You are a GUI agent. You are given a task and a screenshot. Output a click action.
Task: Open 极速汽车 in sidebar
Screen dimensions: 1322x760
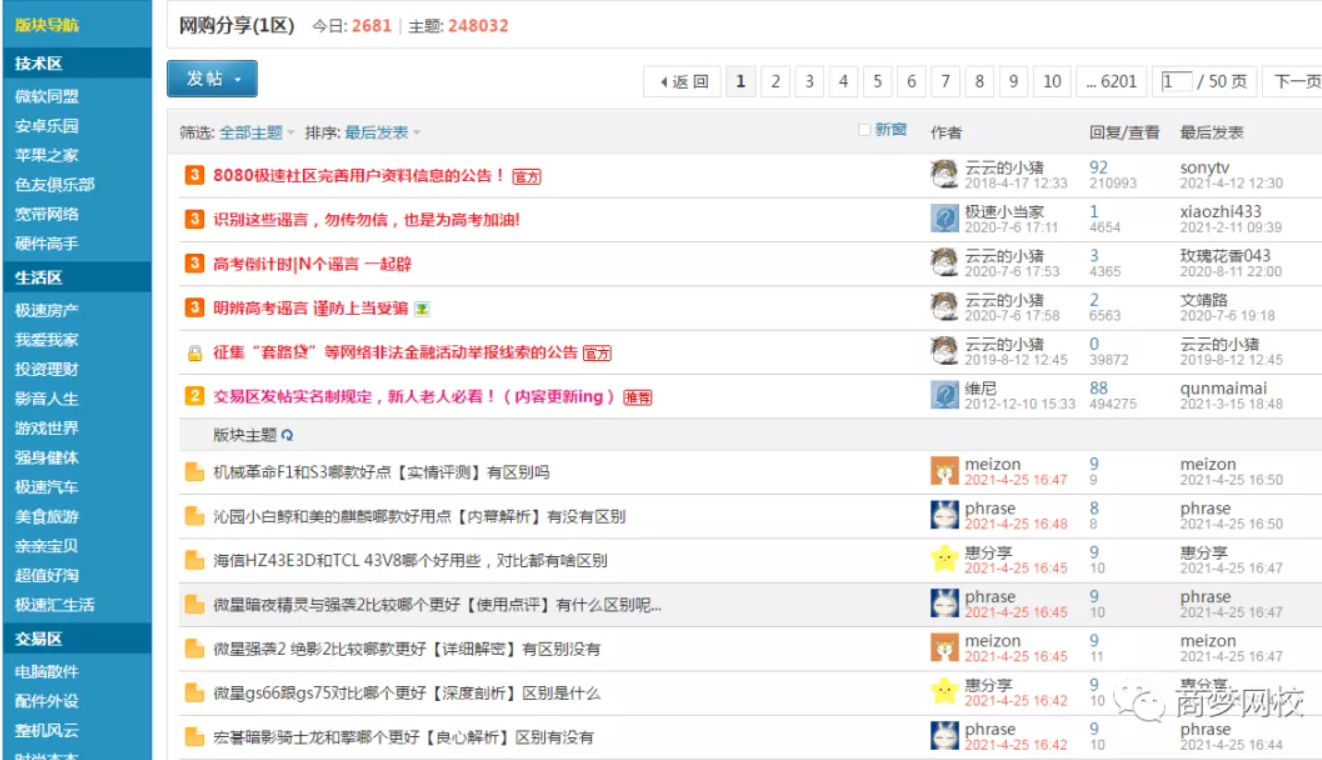[x=47, y=487]
